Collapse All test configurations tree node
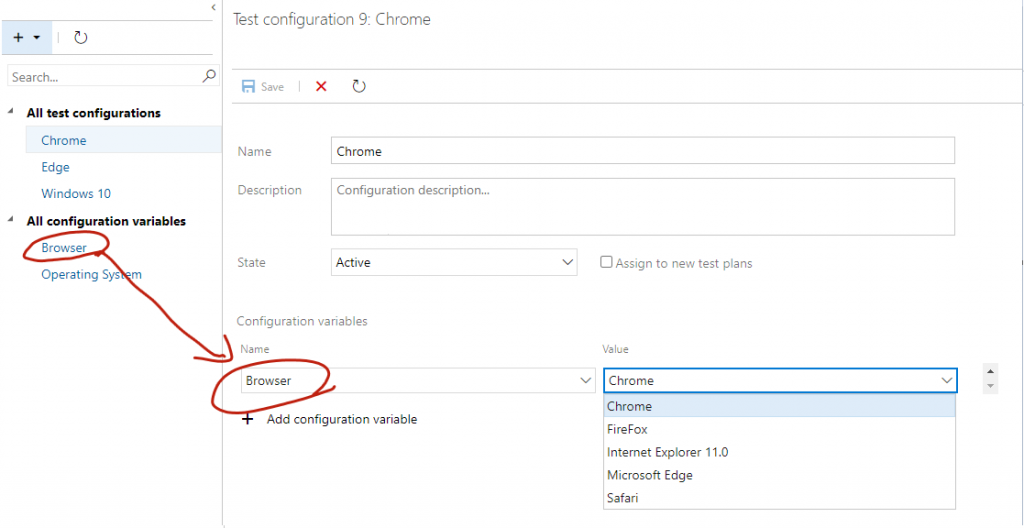The height and width of the screenshot is (528, 1024). tap(12, 113)
